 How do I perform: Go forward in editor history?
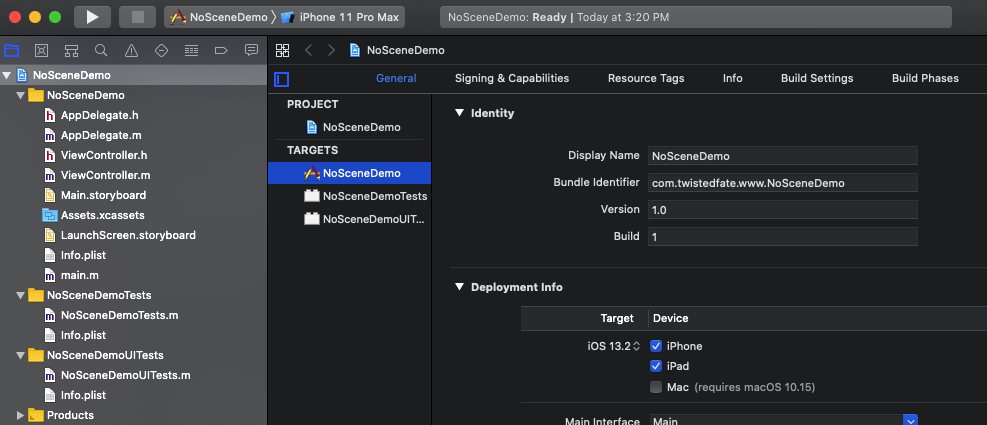click(331, 50)
